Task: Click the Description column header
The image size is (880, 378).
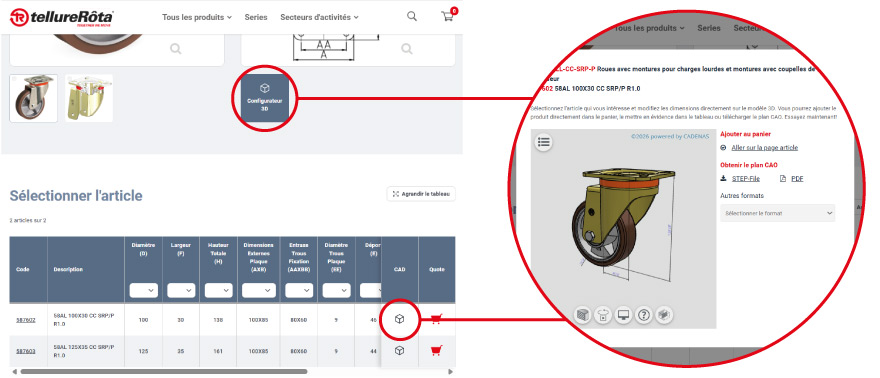Action: [x=68, y=269]
